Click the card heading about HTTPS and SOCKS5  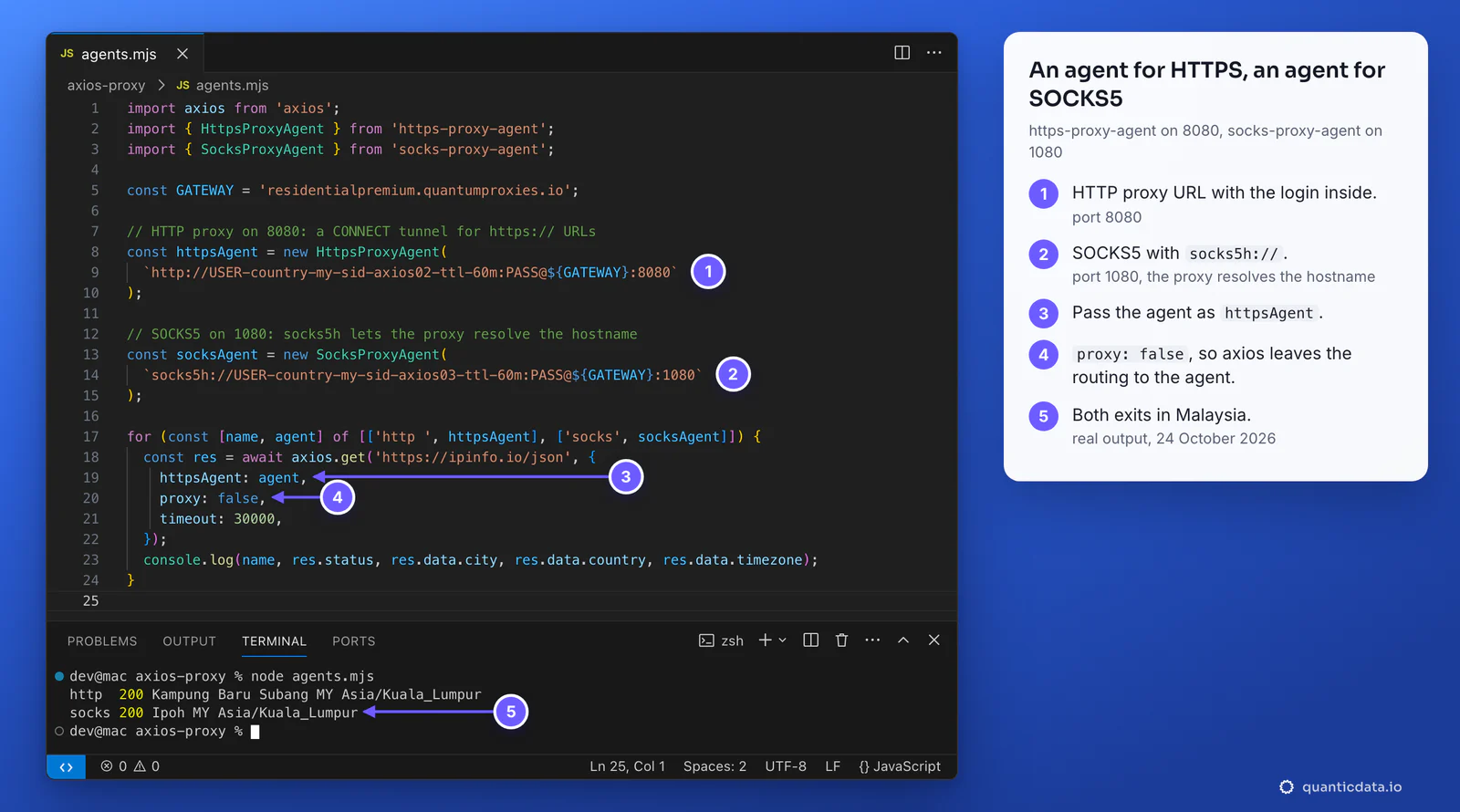point(1206,84)
